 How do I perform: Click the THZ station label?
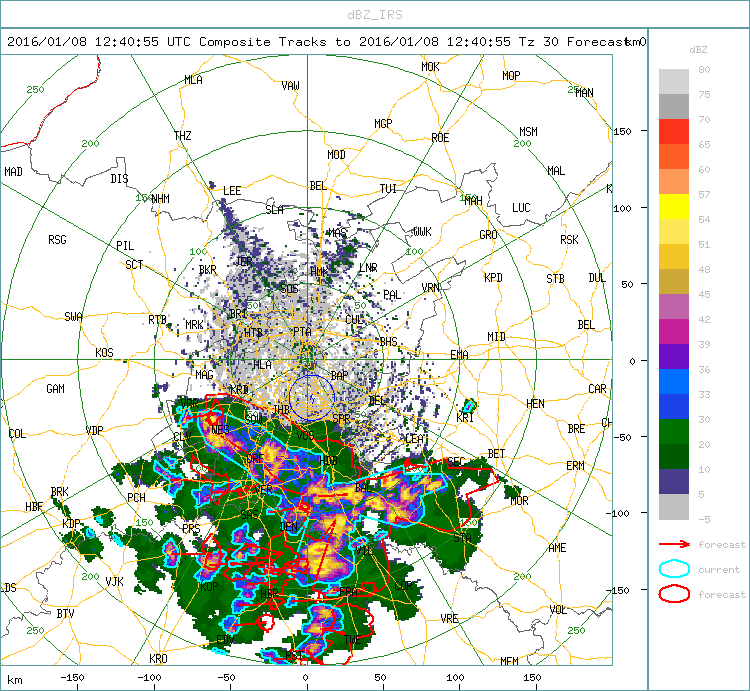point(183,136)
